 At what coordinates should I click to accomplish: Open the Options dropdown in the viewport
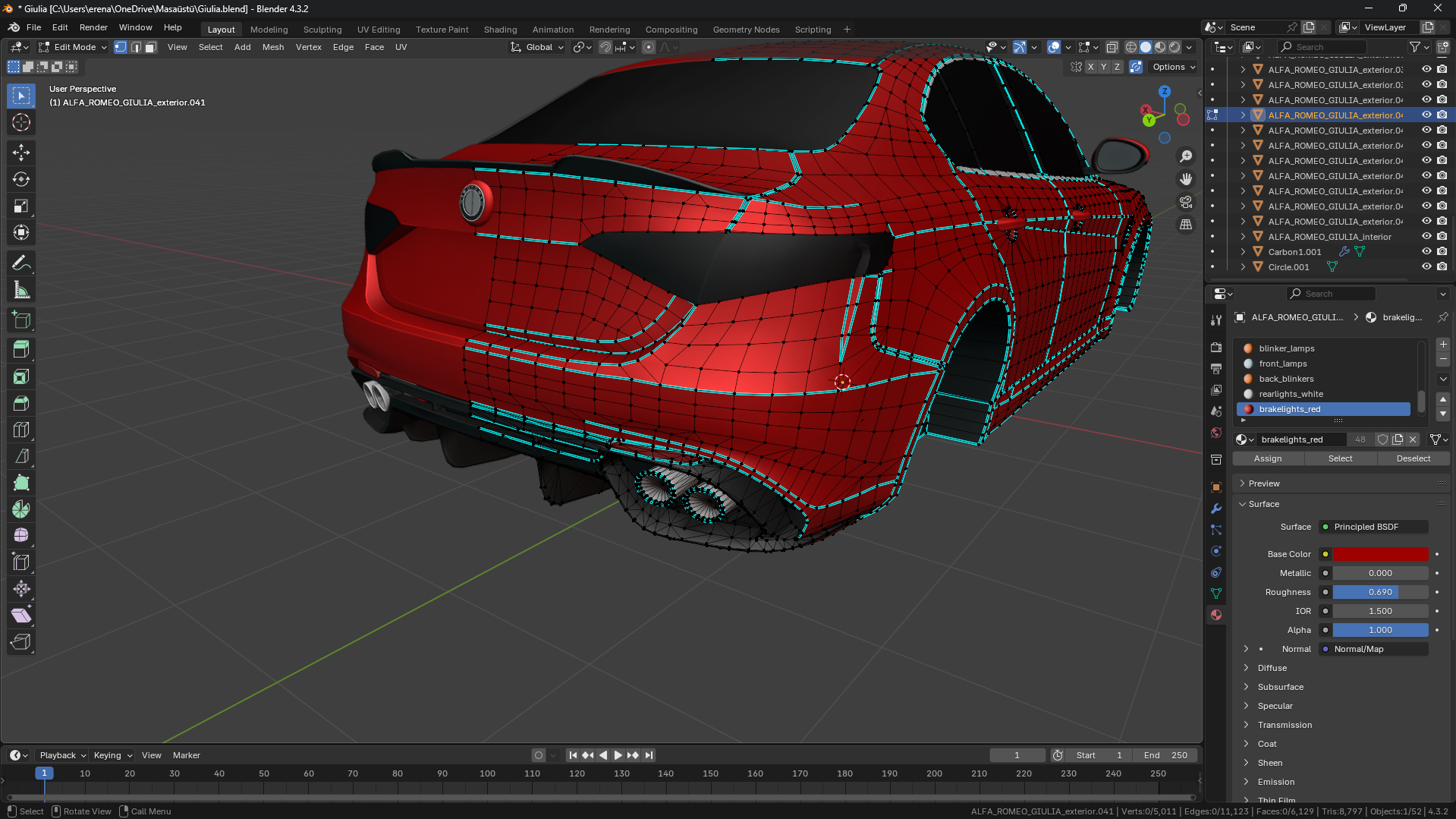coord(1173,67)
